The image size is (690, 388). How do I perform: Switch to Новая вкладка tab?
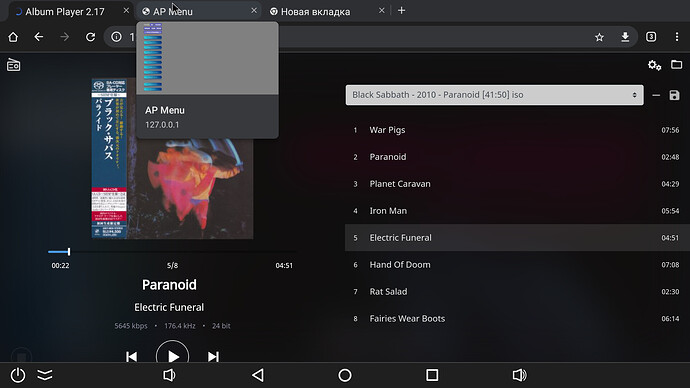pos(316,12)
